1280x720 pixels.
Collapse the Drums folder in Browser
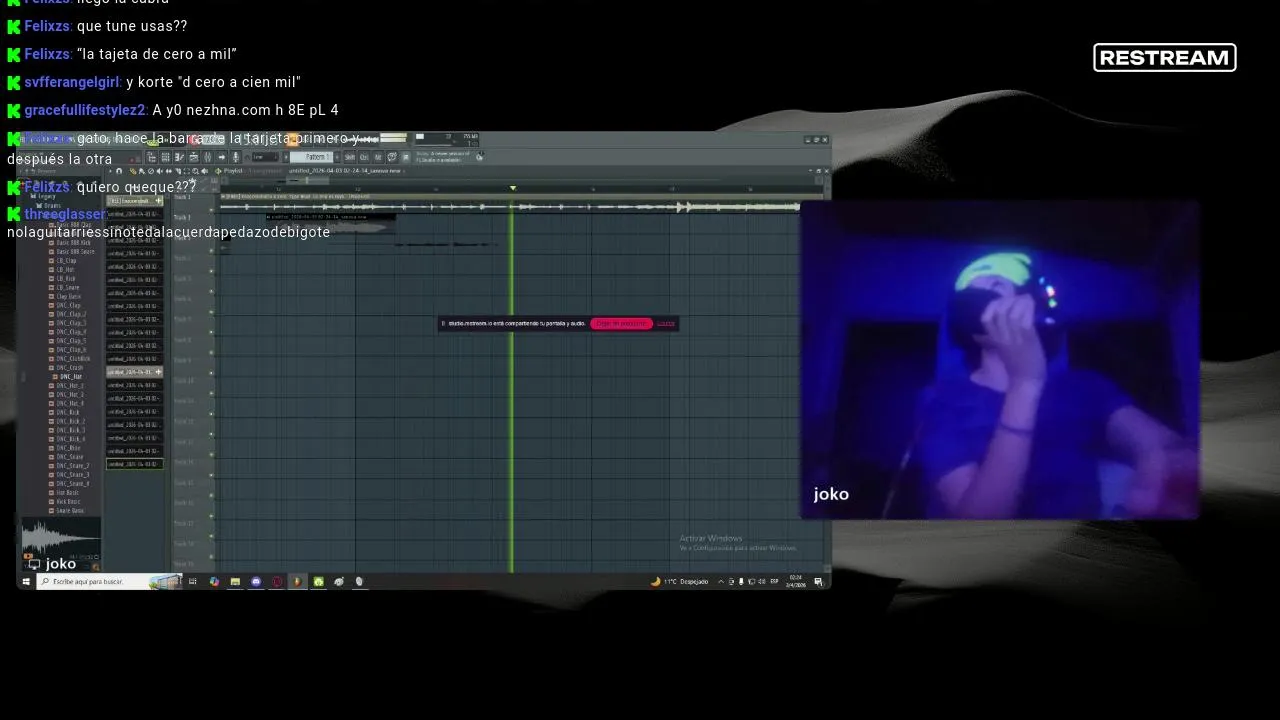[50, 205]
